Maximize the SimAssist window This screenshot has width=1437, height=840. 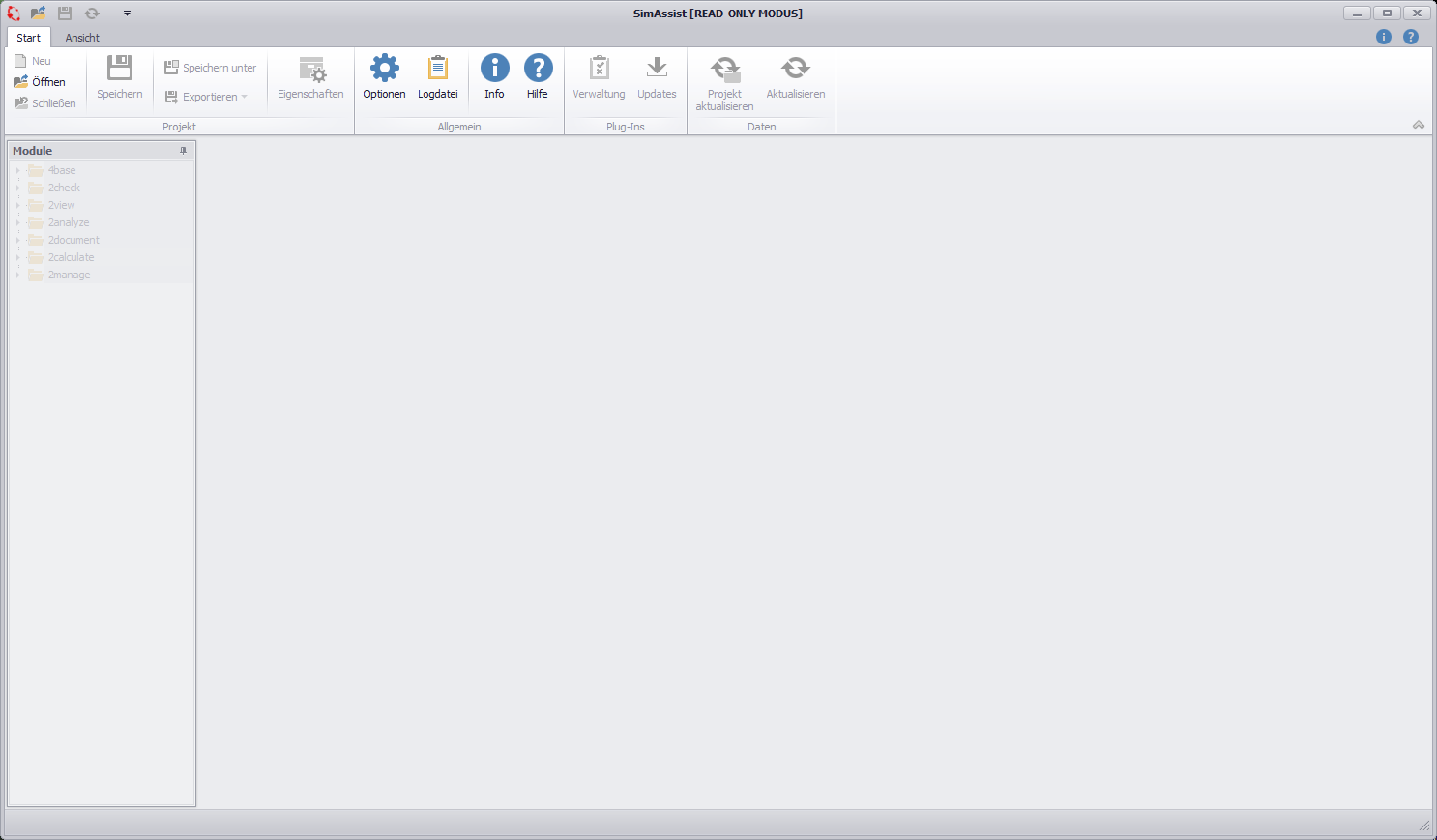tap(1387, 13)
